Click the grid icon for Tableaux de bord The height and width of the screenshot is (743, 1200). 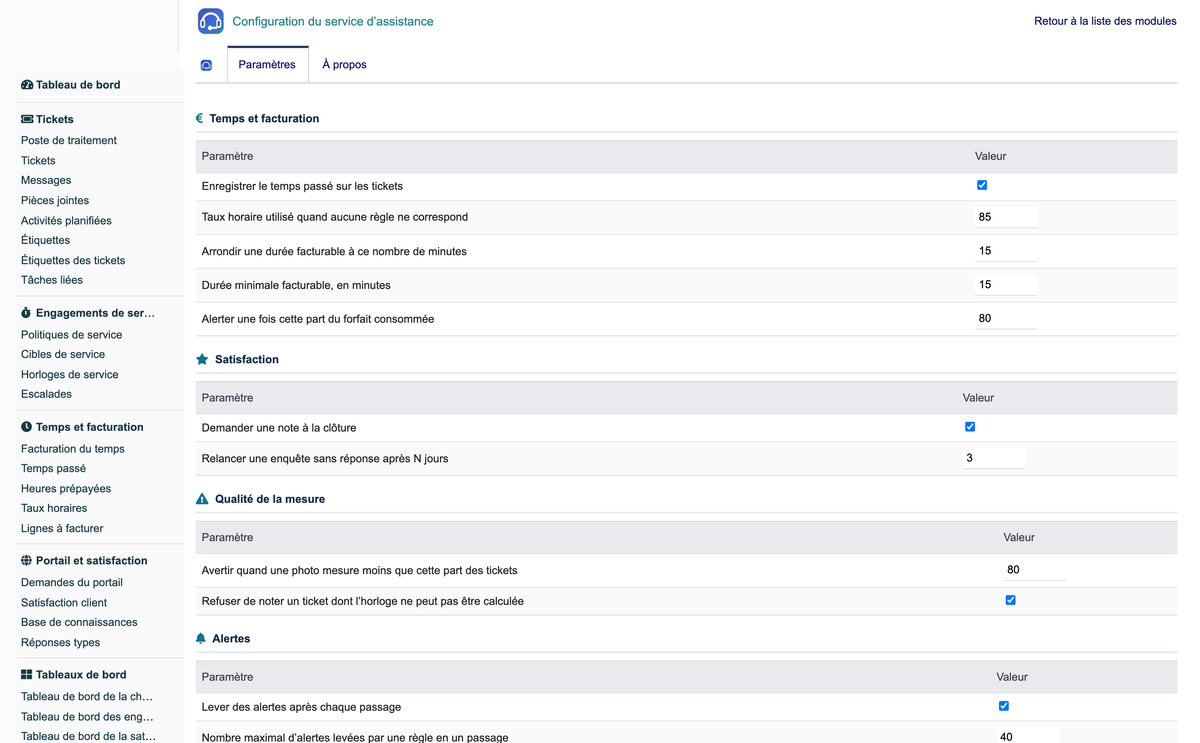pos(27,675)
